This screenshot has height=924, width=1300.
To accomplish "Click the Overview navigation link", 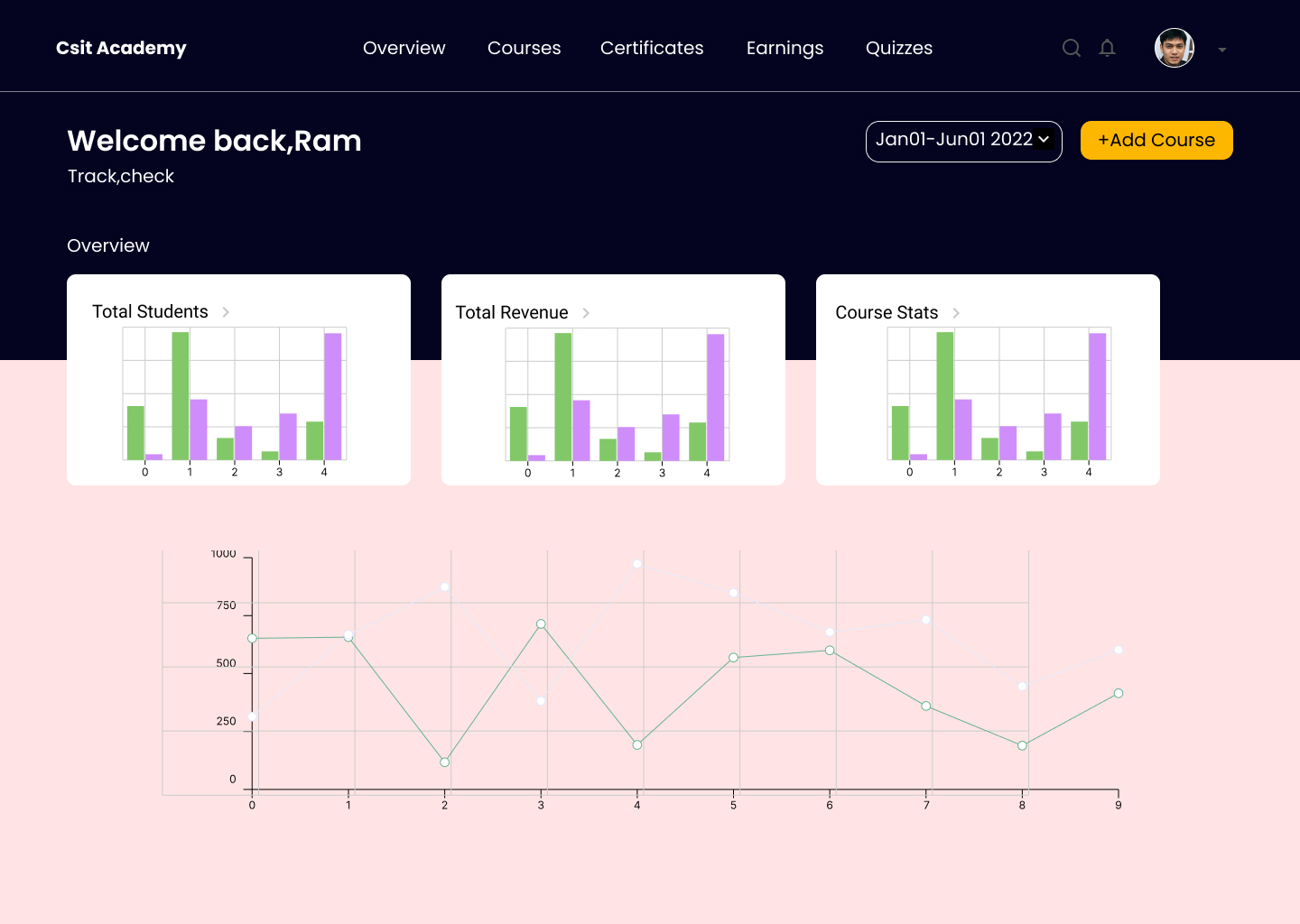I will (404, 48).
